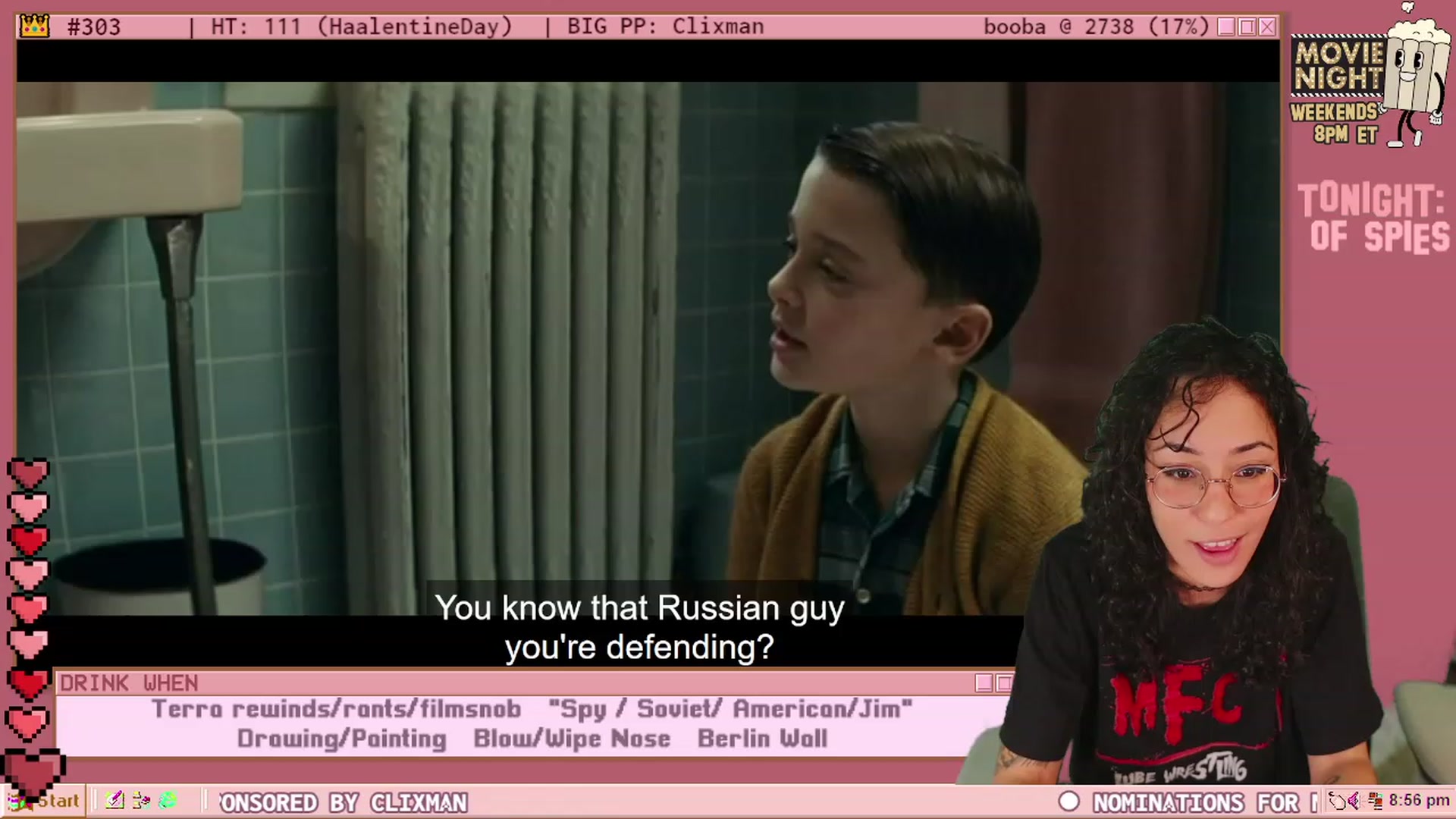Click the 'TONIGHT: OF SPIES' heading
Viewport: 1456px width, 819px height.
coord(1373,218)
